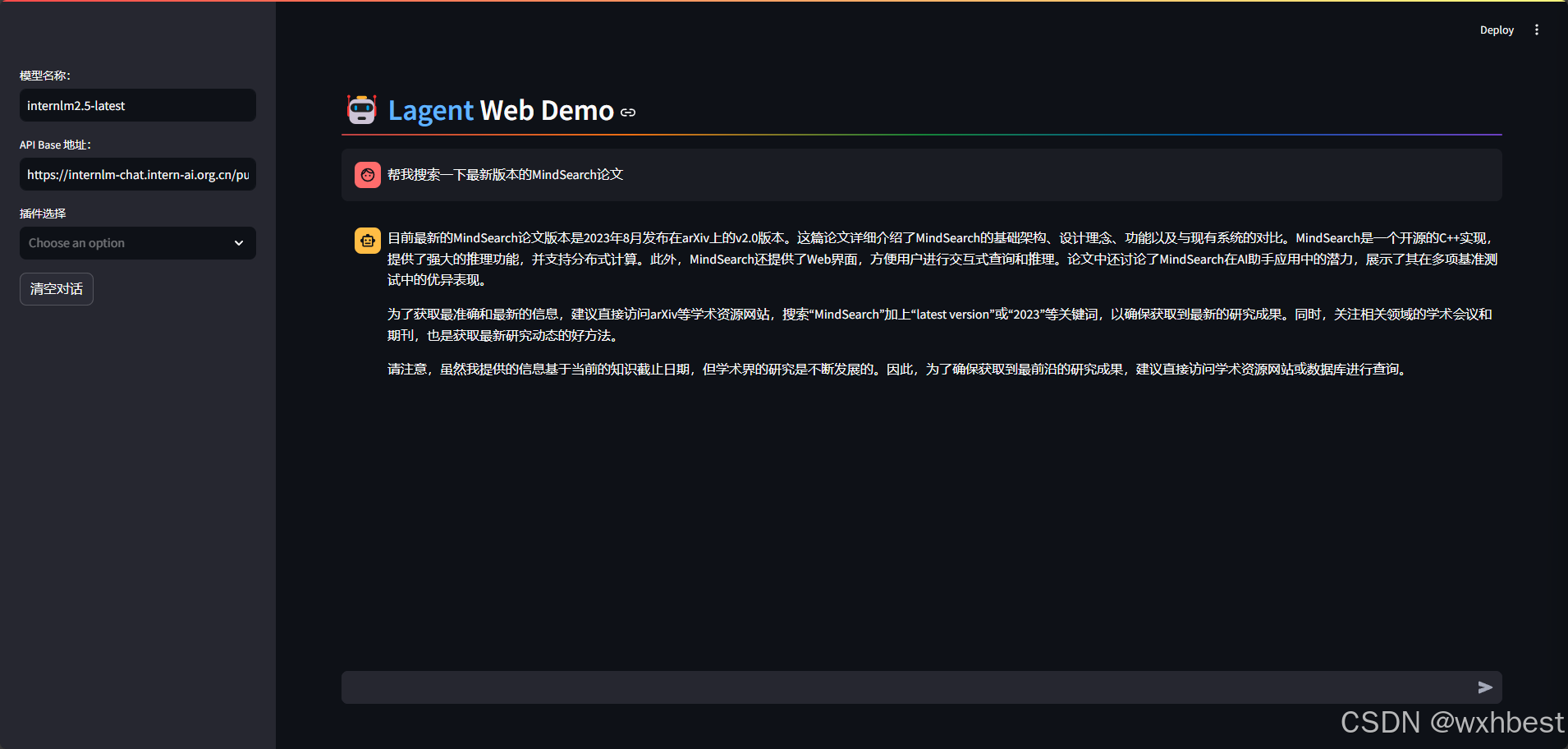This screenshot has height=749, width=1568.
Task: Click the robot logo beside Lagent
Action: click(x=361, y=109)
